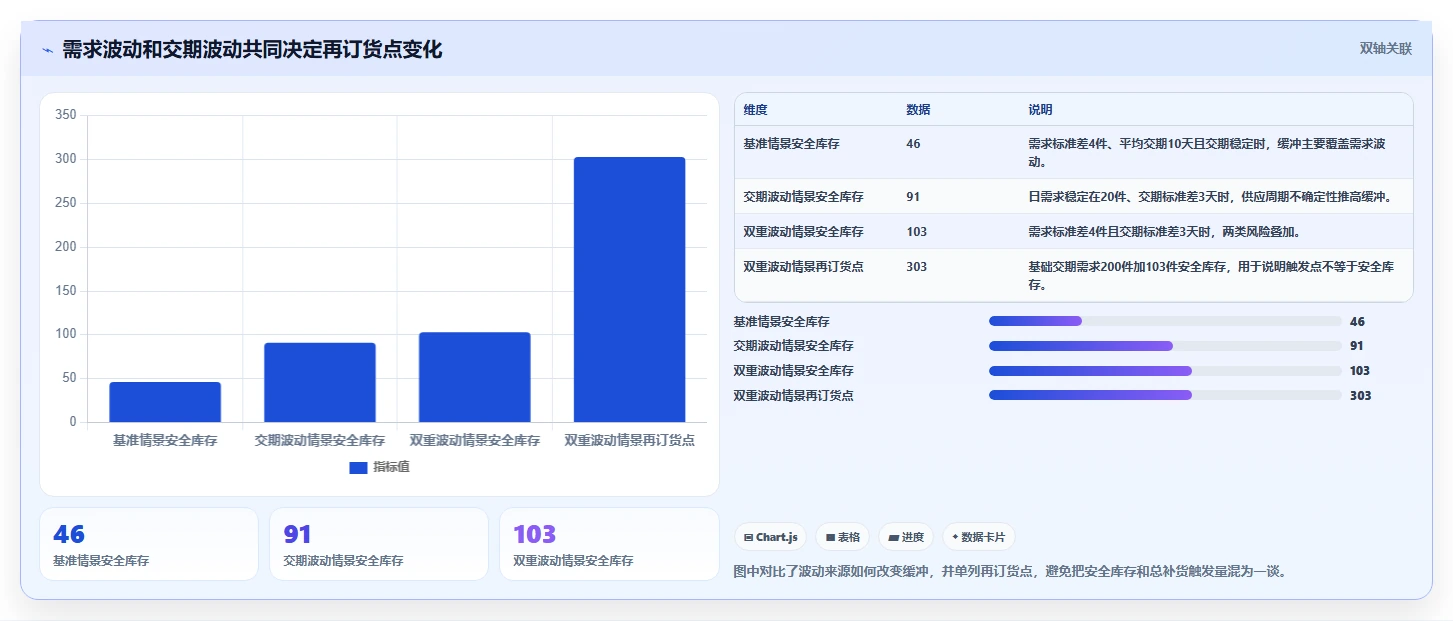Click progress label 双重波动情景再订货点
This screenshot has height=621, width=1453.
tap(793, 396)
